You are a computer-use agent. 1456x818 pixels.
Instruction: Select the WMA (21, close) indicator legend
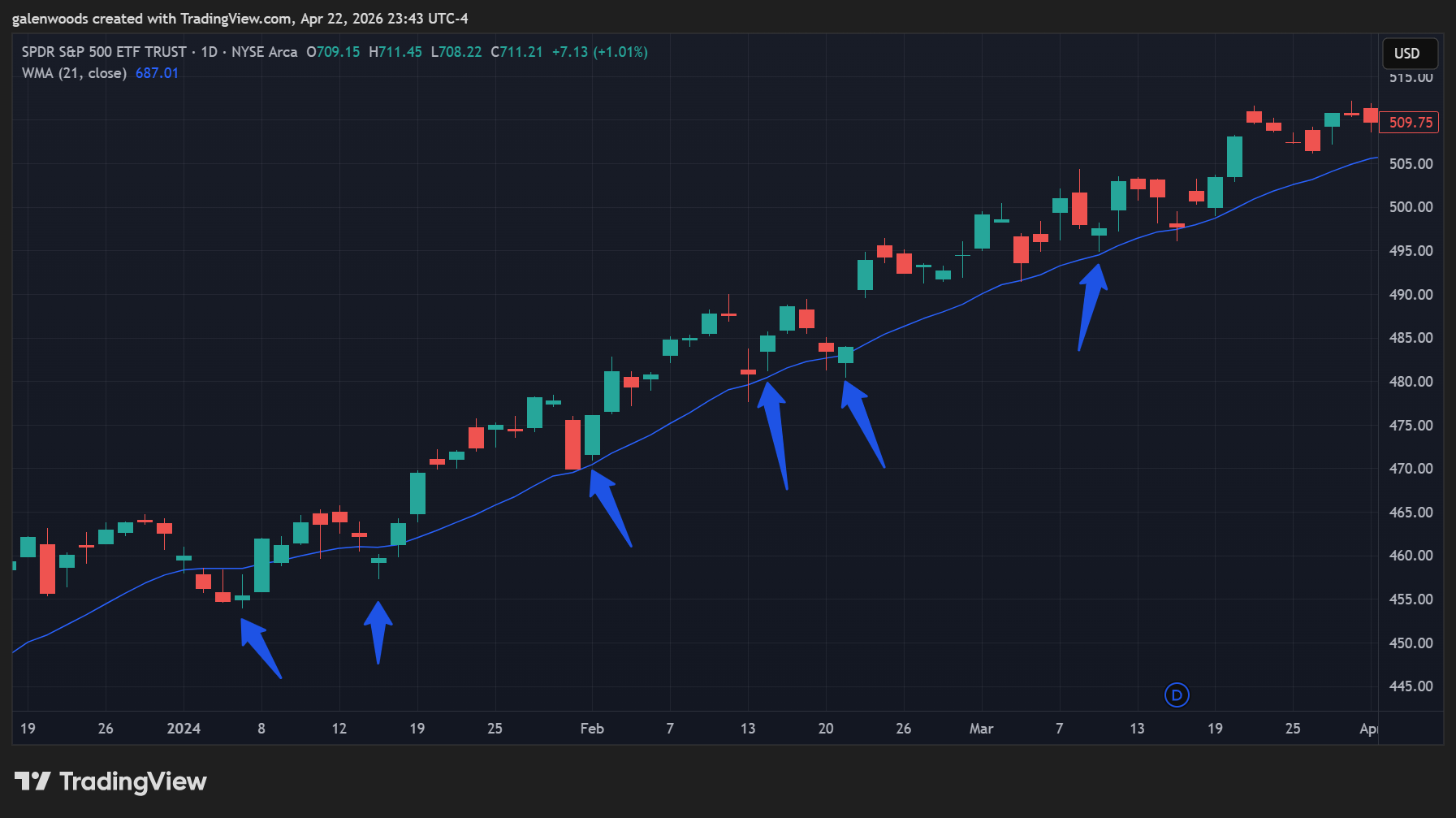click(x=74, y=73)
